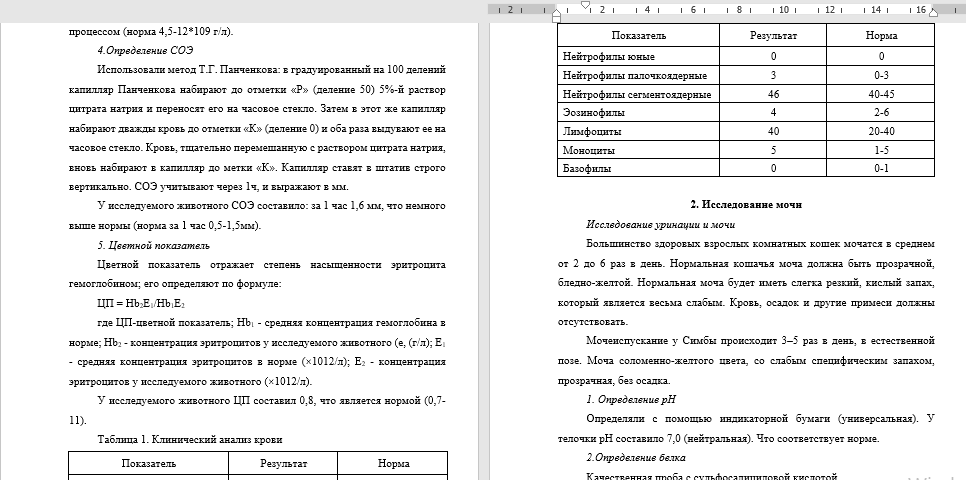Click 'Показатель' header under the Таблица 1 caption
The image size is (966, 480).
coord(148,463)
